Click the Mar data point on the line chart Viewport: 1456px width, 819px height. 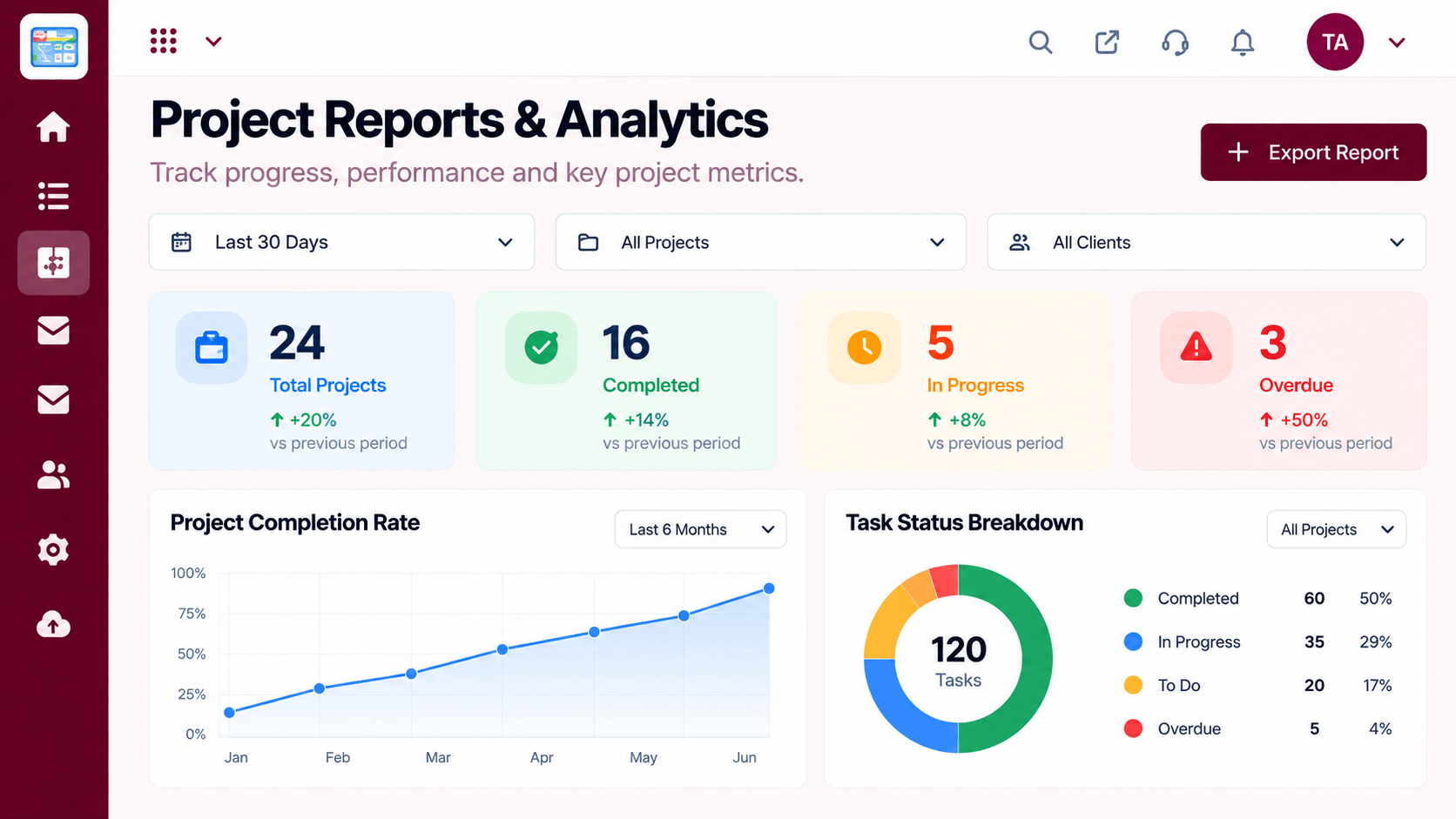411,674
